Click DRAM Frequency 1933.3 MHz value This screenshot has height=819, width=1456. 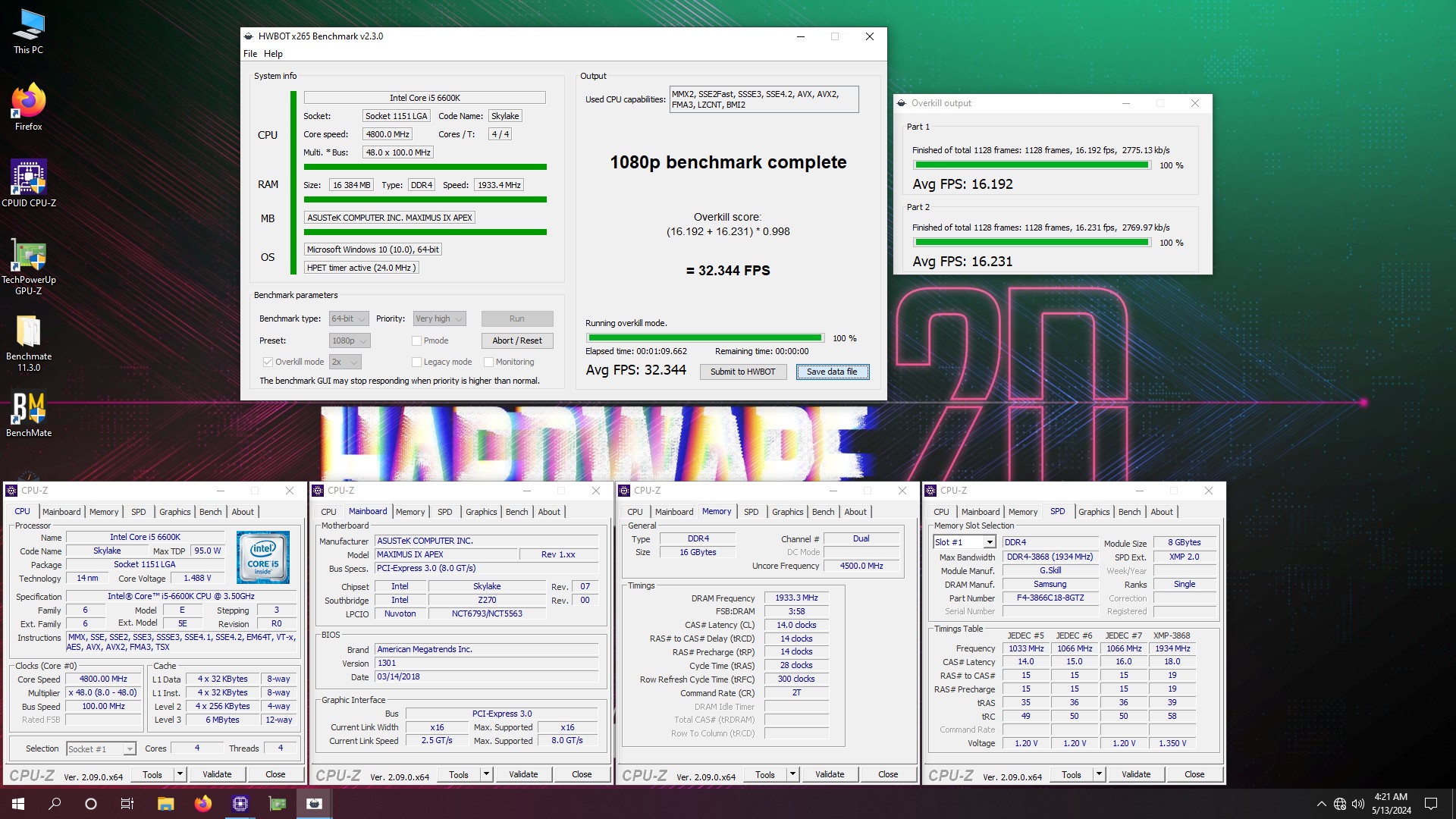(796, 598)
